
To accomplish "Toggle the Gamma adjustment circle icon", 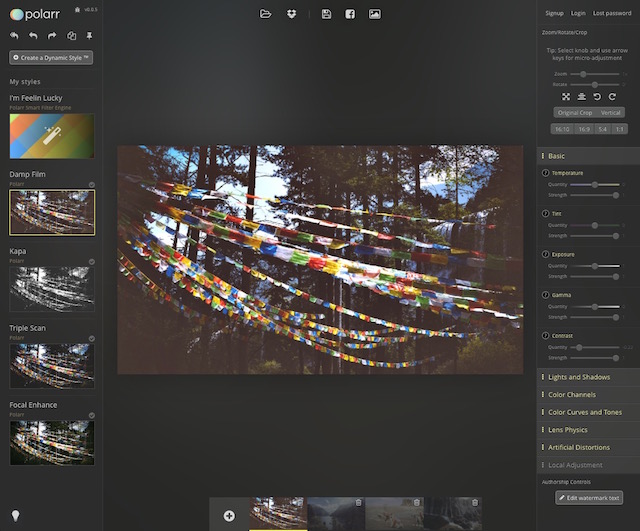I will tap(545, 295).
